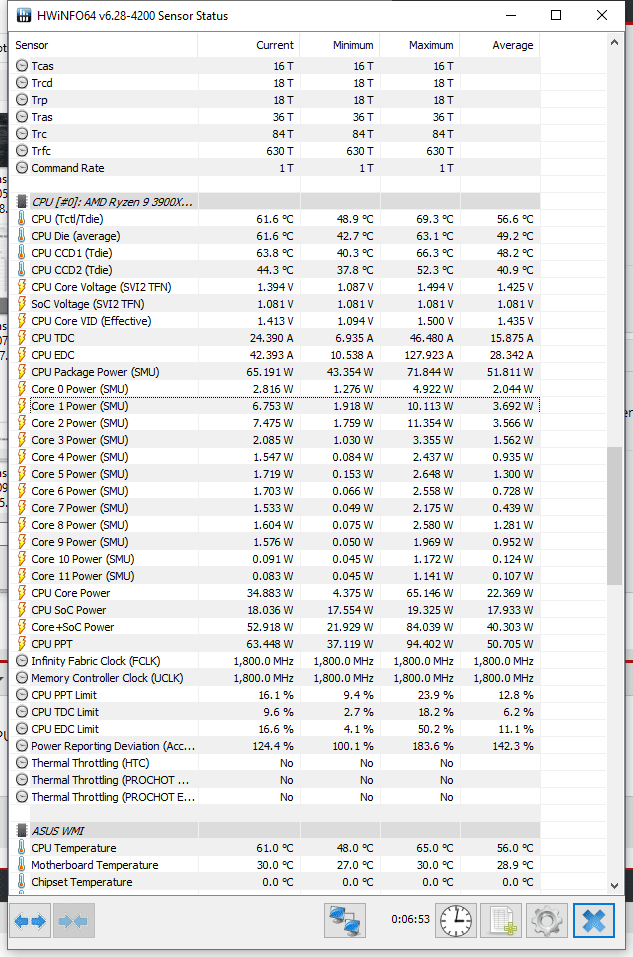The width and height of the screenshot is (633, 957).
Task: Click the icon beside CPU PPT Limit
Action: [x=22, y=695]
